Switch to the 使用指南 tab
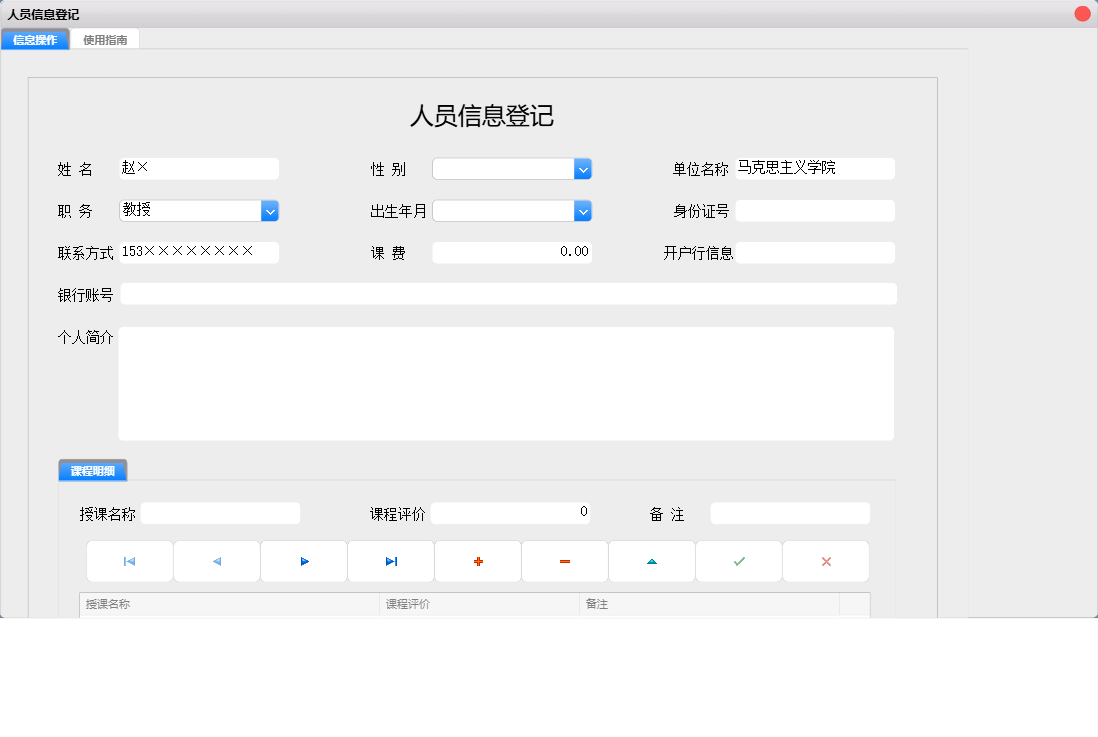The width and height of the screenshot is (1098, 737). (105, 38)
